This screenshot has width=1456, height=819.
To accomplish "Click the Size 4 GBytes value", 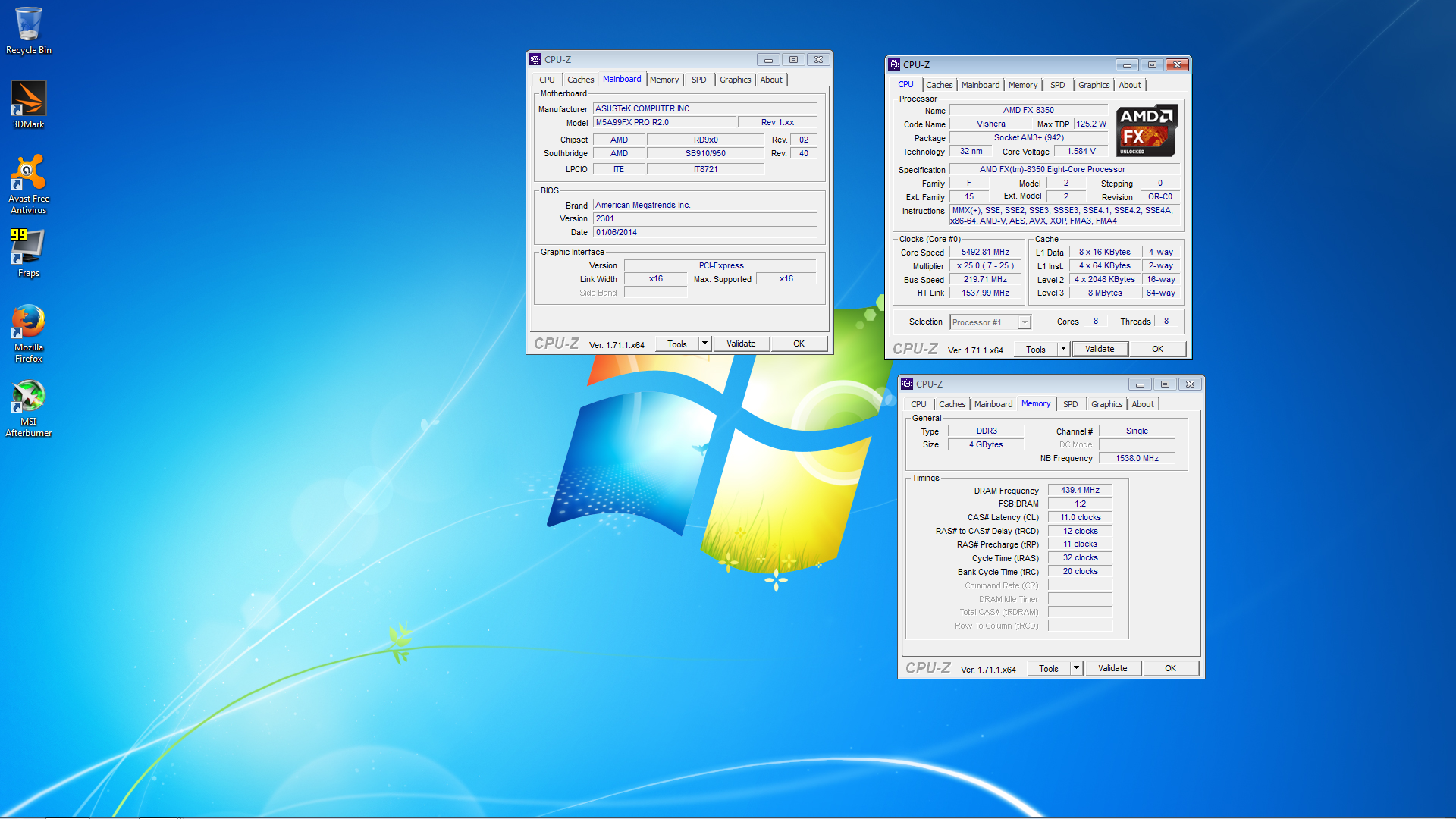I will pyautogui.click(x=986, y=444).
